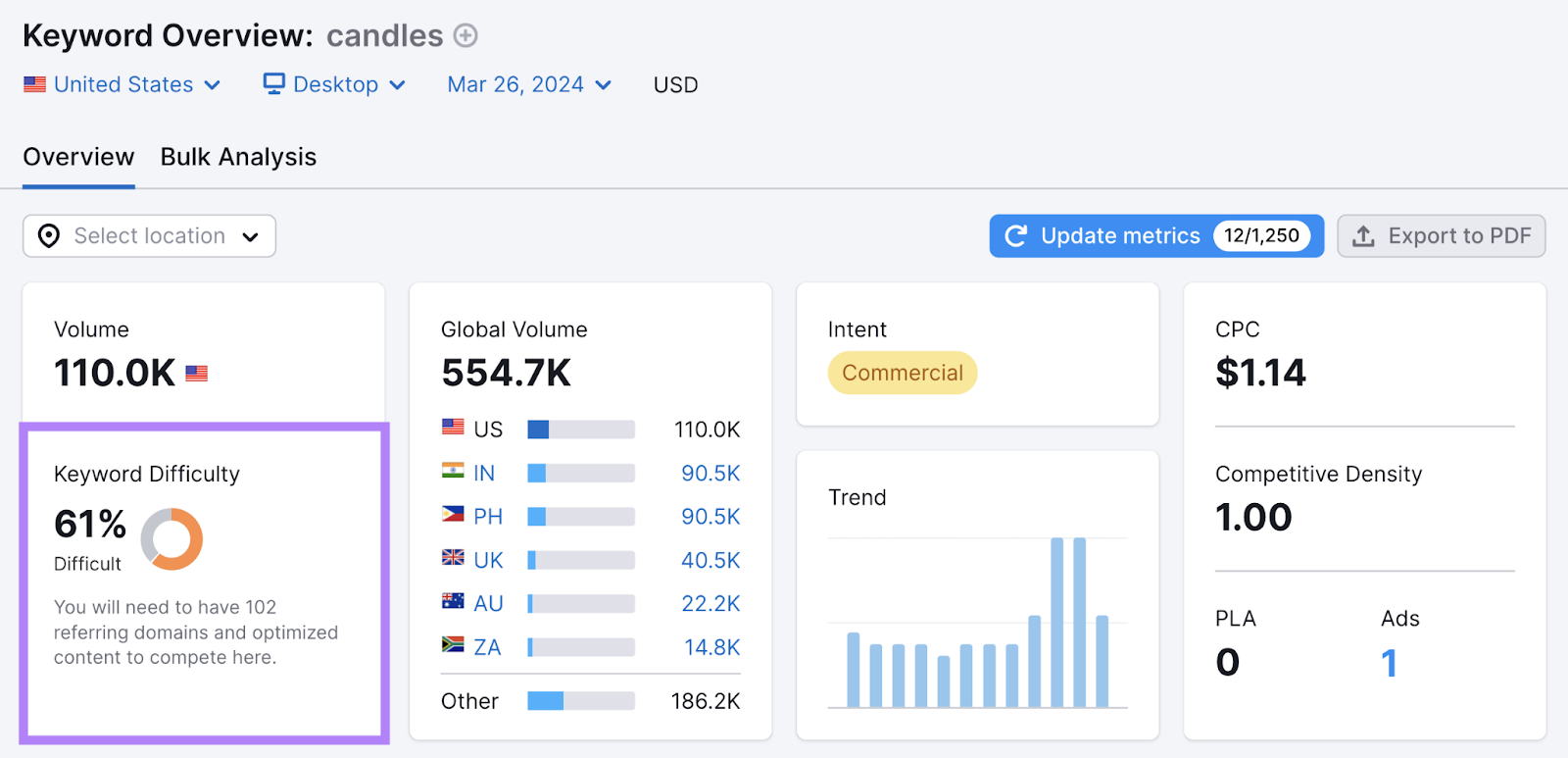Click the location pin icon

pyautogui.click(x=49, y=236)
